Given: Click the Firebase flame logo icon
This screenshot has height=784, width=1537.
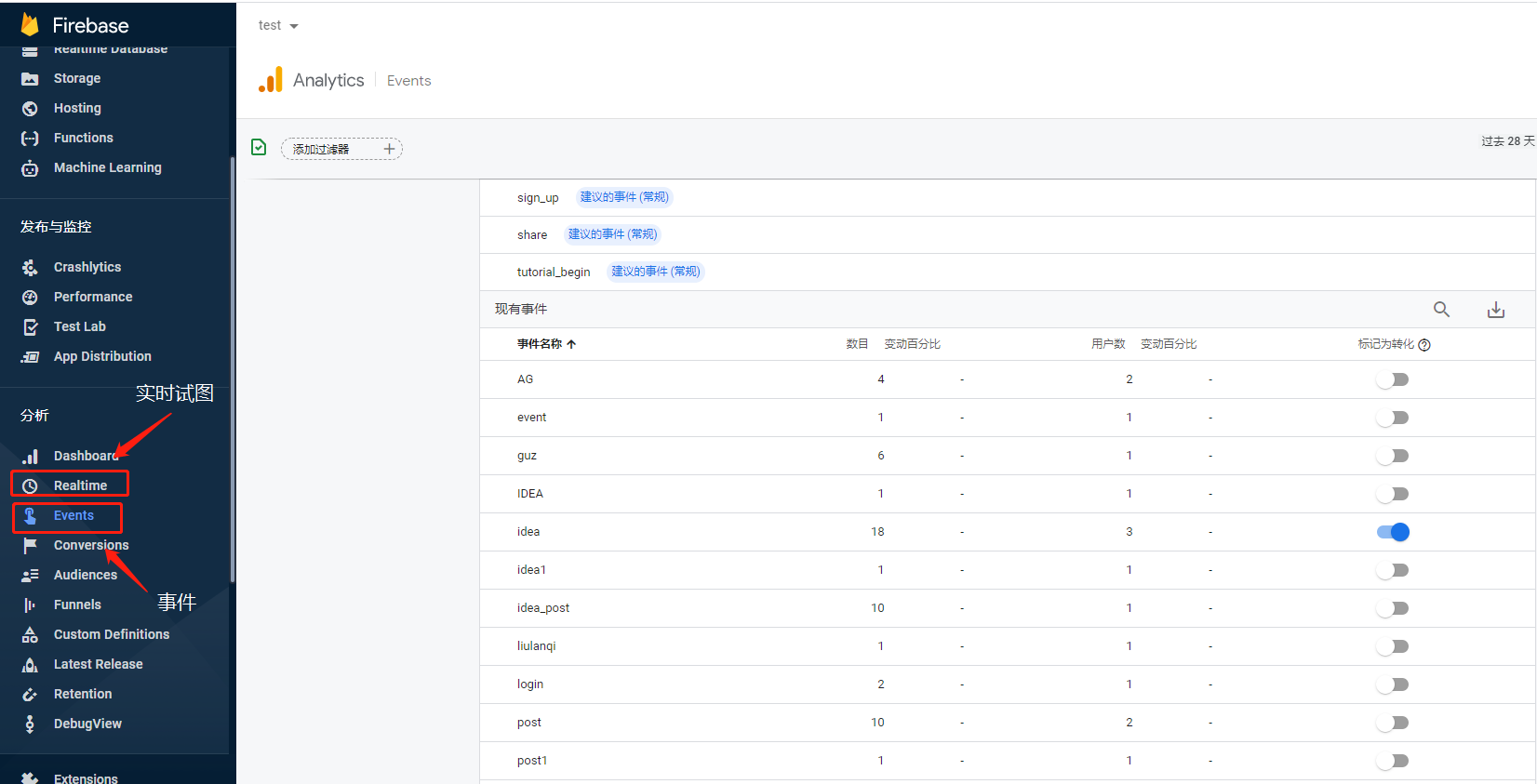Looking at the screenshot, I should [x=30, y=24].
